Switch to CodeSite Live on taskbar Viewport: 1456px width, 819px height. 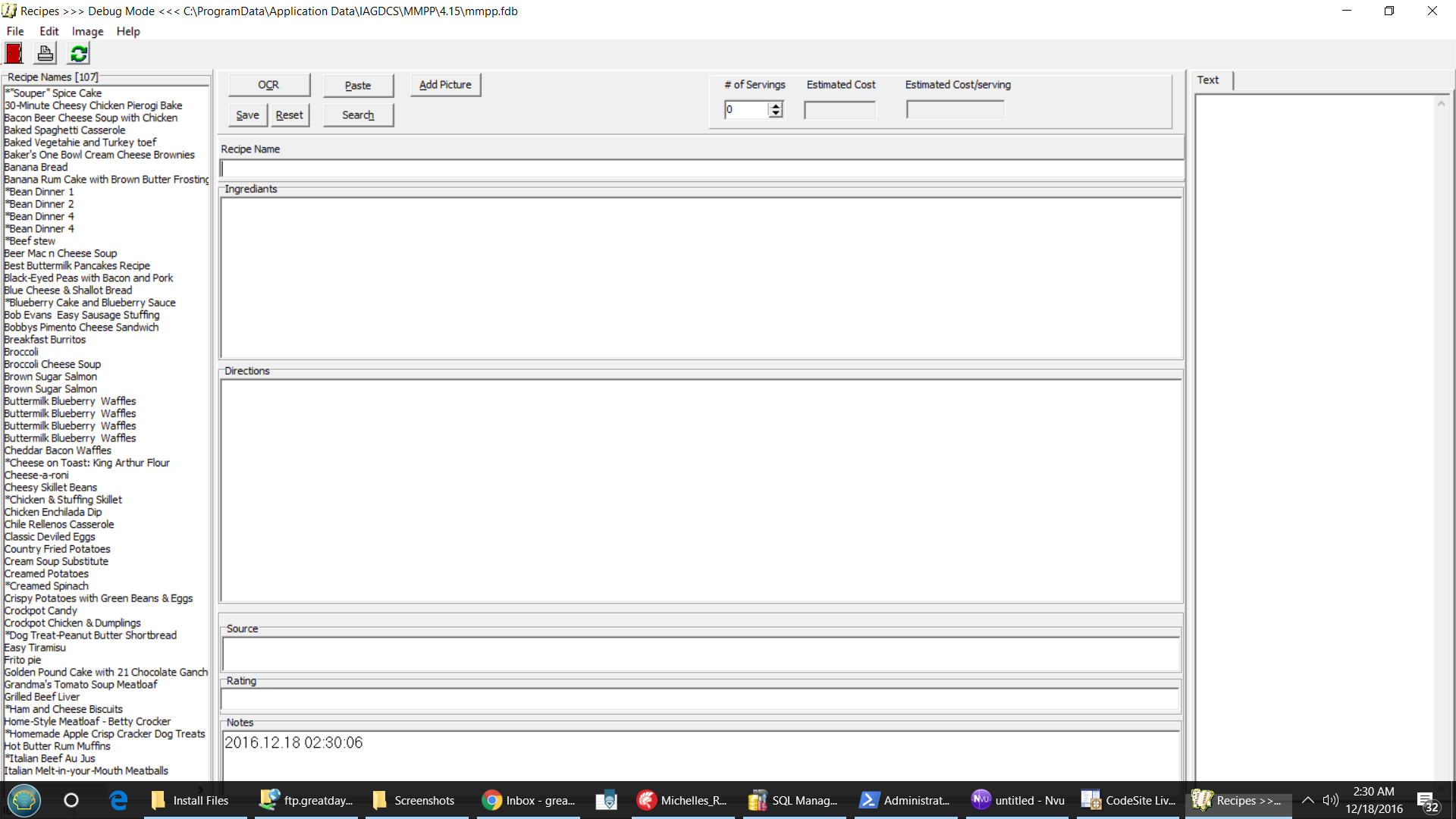pos(1129,800)
